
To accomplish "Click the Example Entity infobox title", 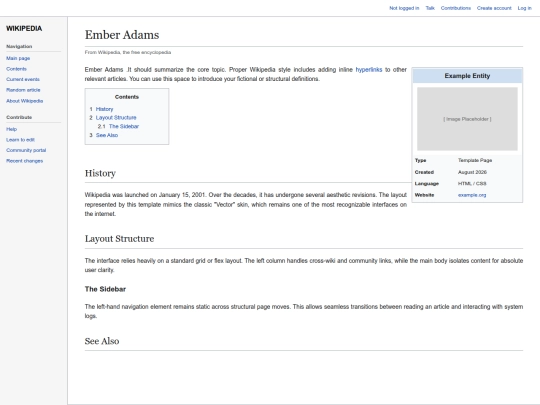I will pos(467,76).
